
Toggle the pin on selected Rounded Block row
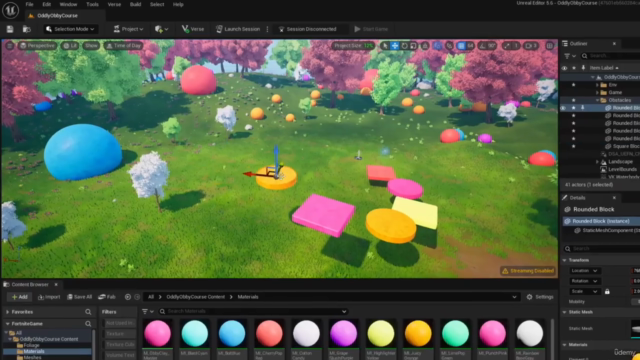[583, 108]
